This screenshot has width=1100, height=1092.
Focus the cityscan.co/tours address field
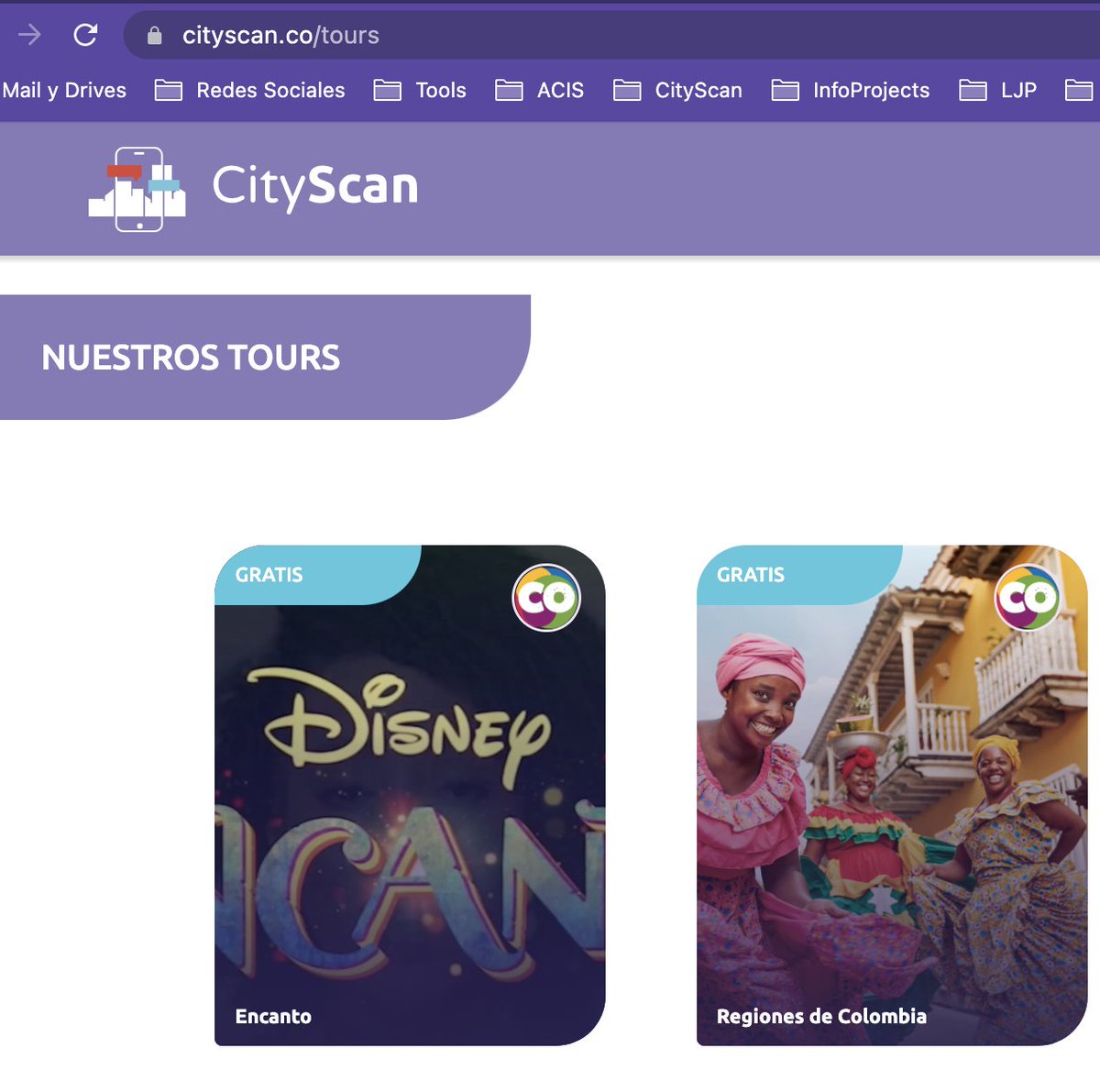pyautogui.click(x=611, y=35)
